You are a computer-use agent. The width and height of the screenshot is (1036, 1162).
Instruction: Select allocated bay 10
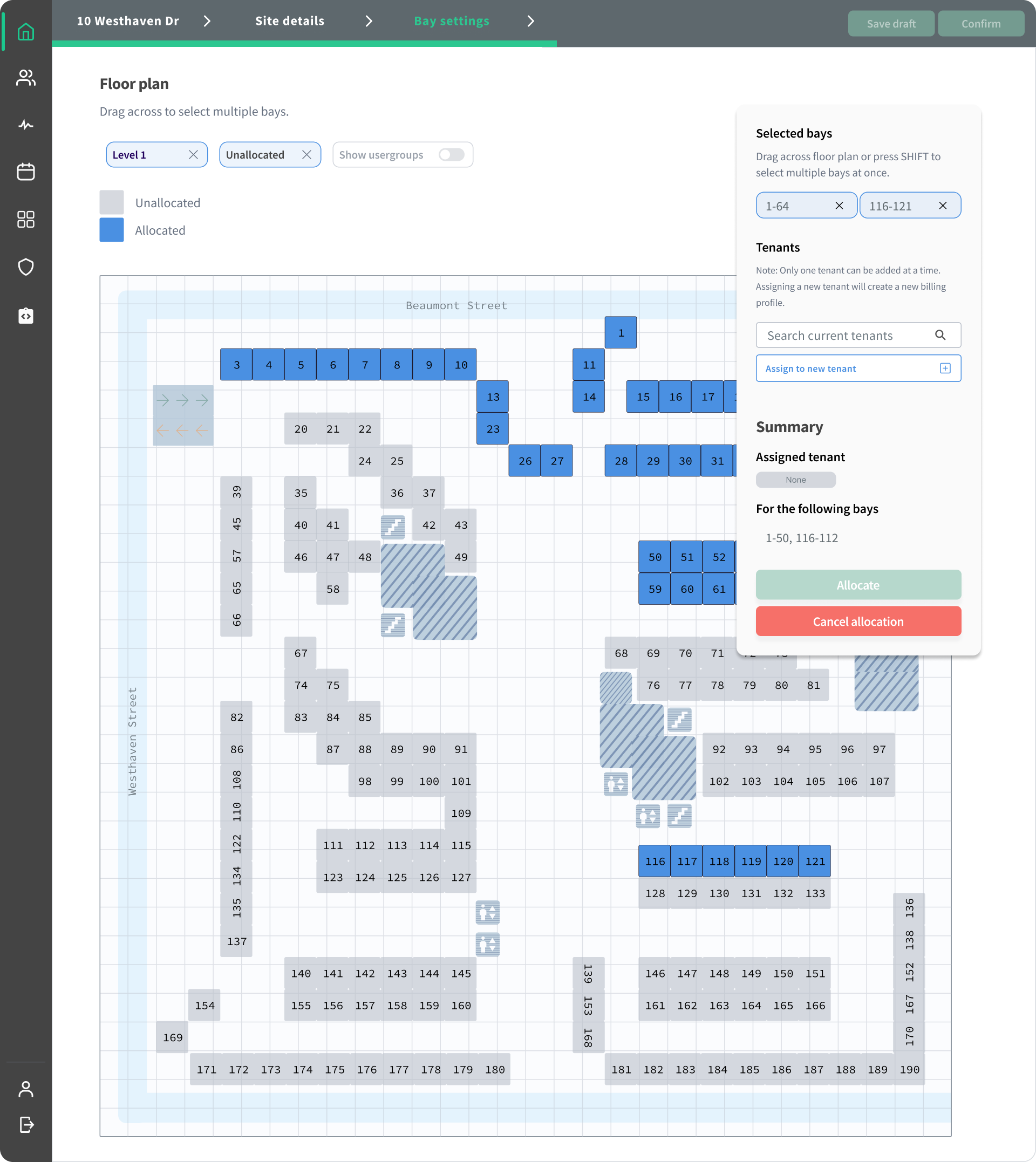click(x=460, y=365)
